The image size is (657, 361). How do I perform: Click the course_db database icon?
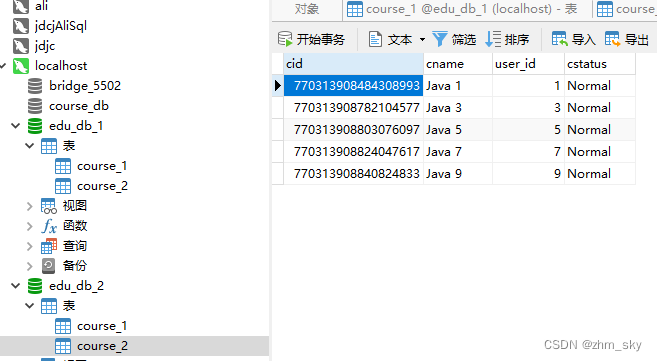[x=35, y=106]
